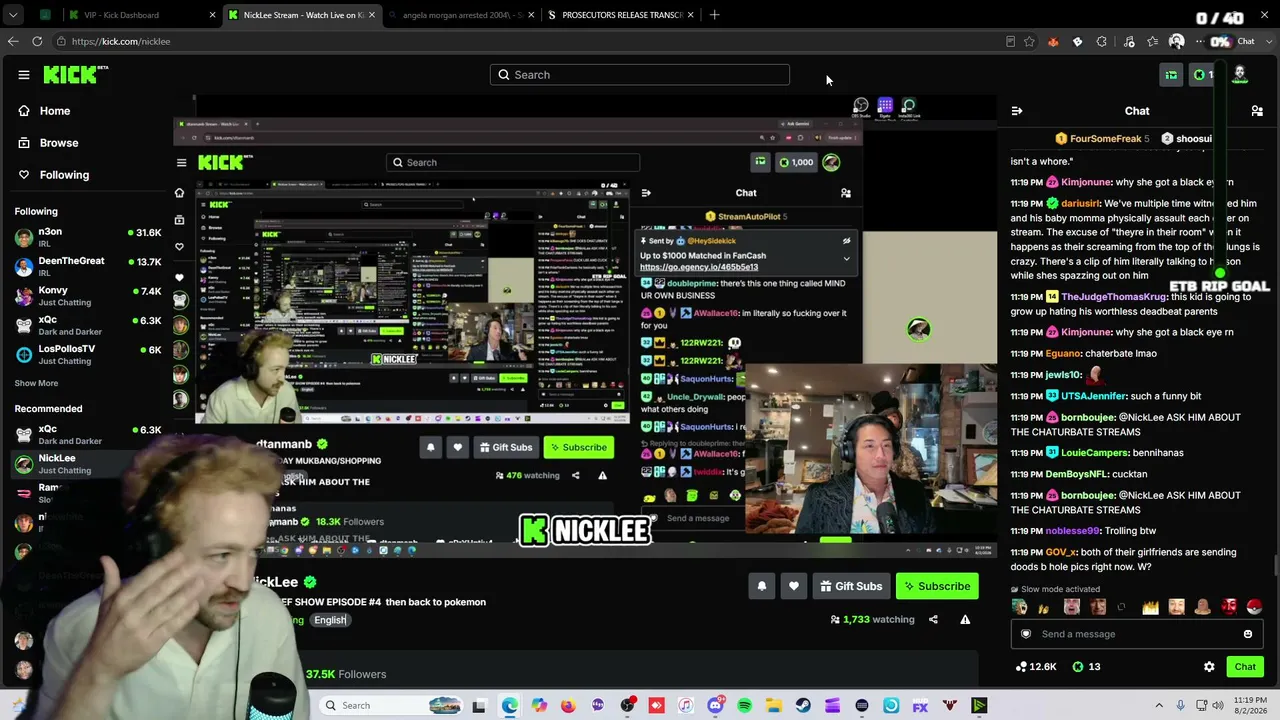Click the Kick logo
Image resolution: width=1280 pixels, height=720 pixels.
click(75, 75)
